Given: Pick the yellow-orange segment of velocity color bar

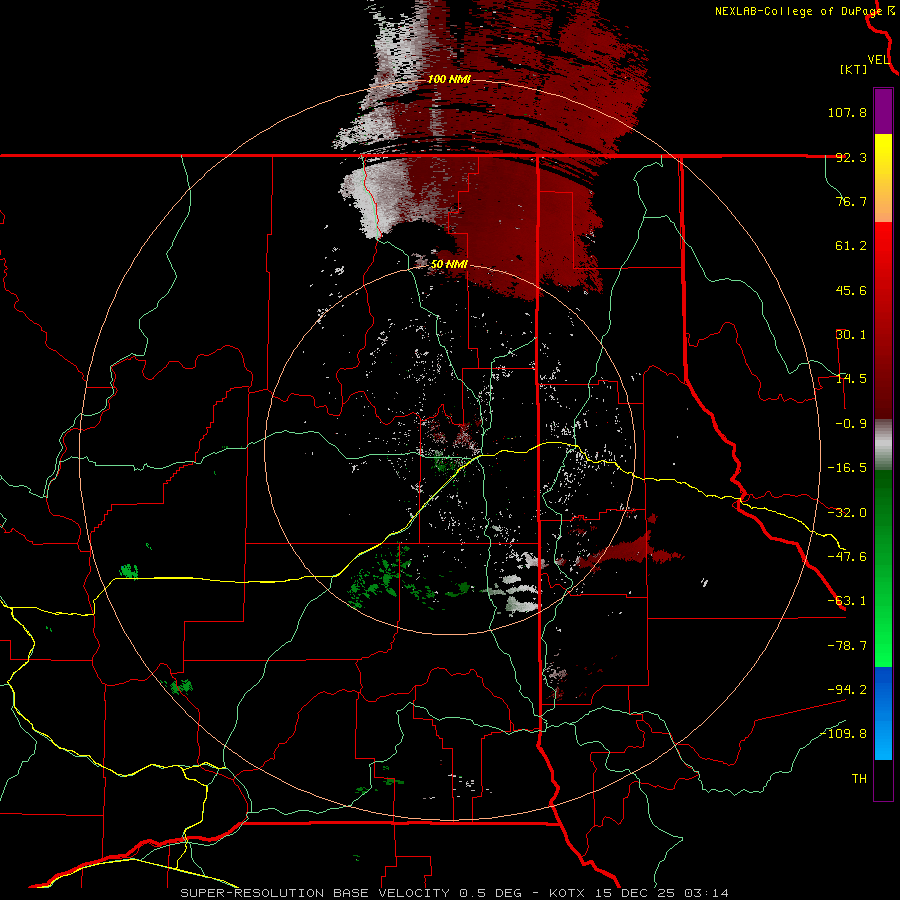Looking at the screenshot, I should pos(883,178).
